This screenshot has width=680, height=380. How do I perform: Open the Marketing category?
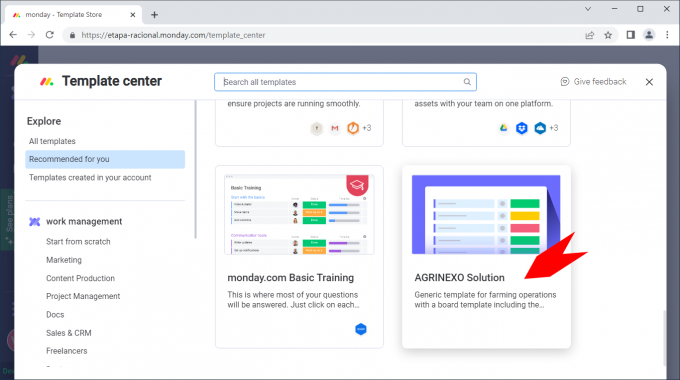click(64, 260)
